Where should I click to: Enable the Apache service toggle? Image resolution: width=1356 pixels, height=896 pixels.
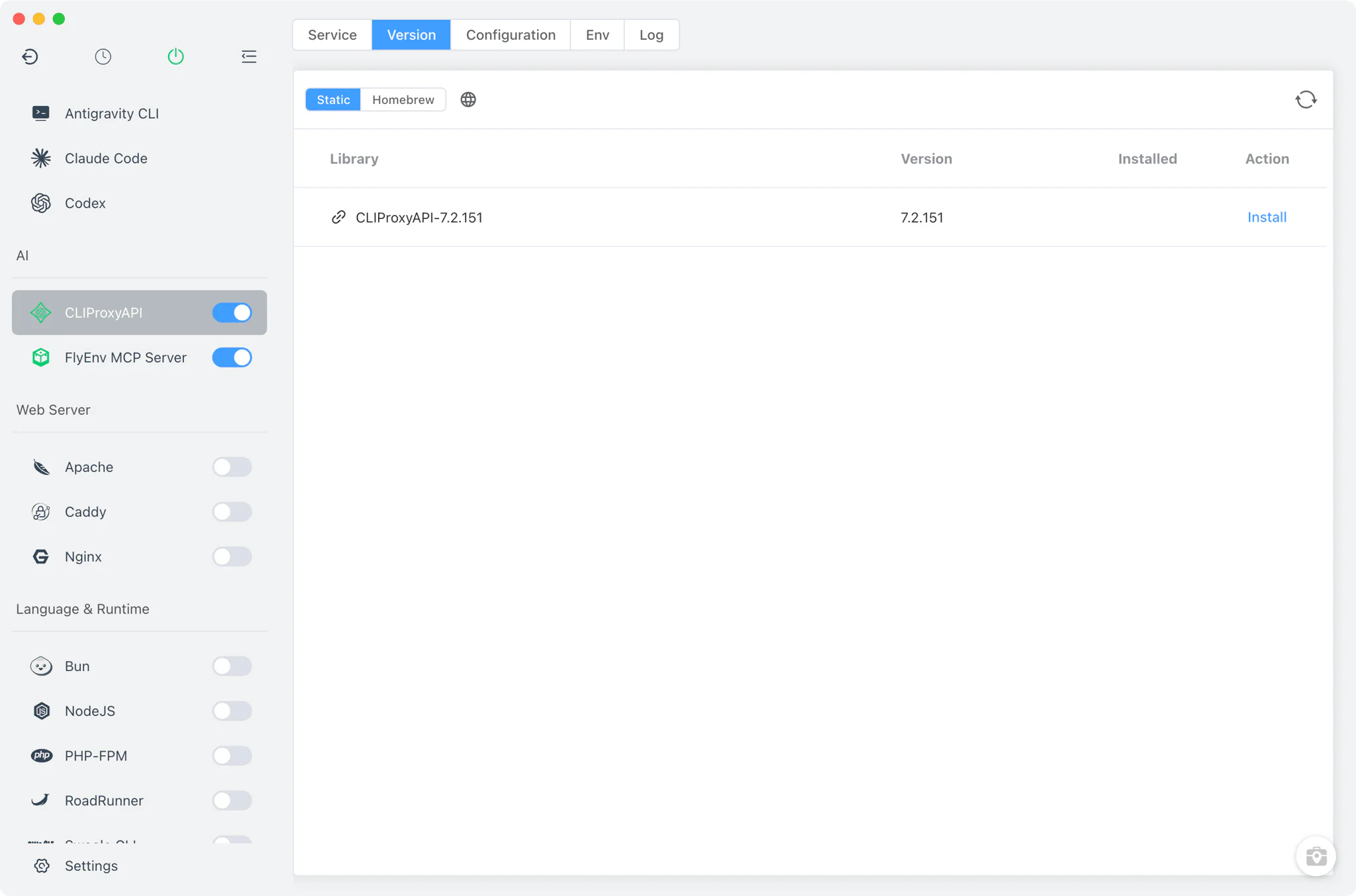click(232, 467)
